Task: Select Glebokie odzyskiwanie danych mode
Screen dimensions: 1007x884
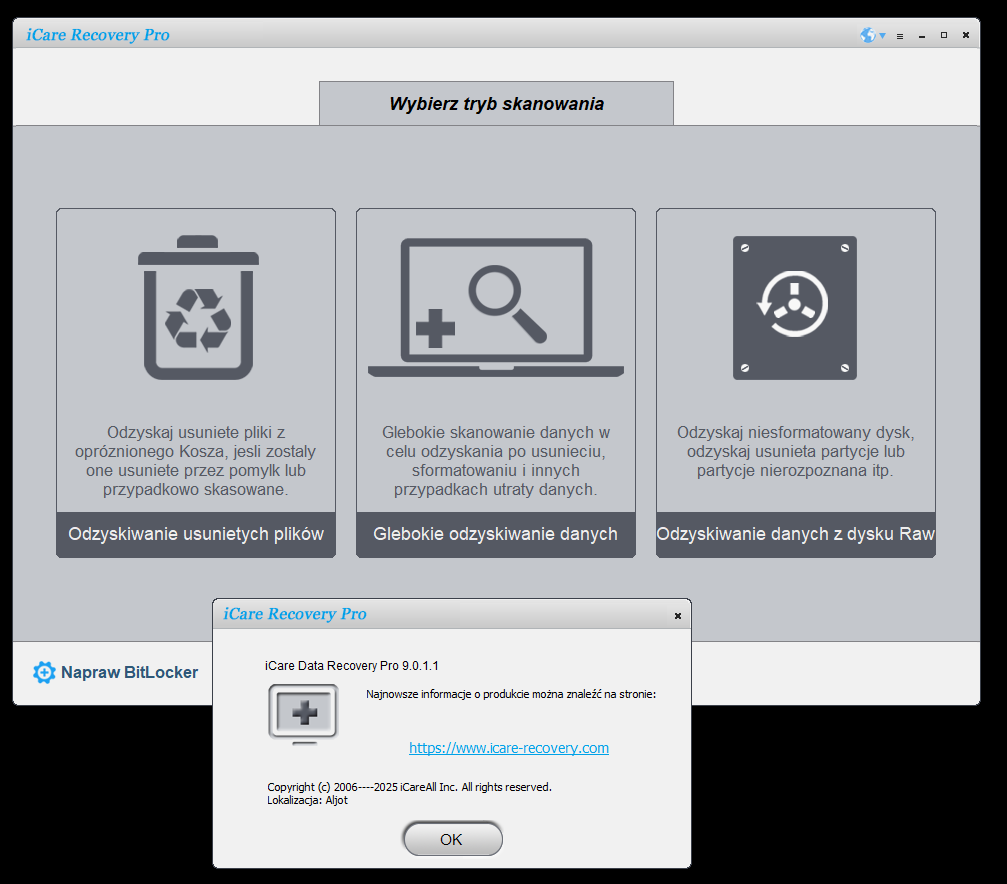Action: (x=496, y=535)
